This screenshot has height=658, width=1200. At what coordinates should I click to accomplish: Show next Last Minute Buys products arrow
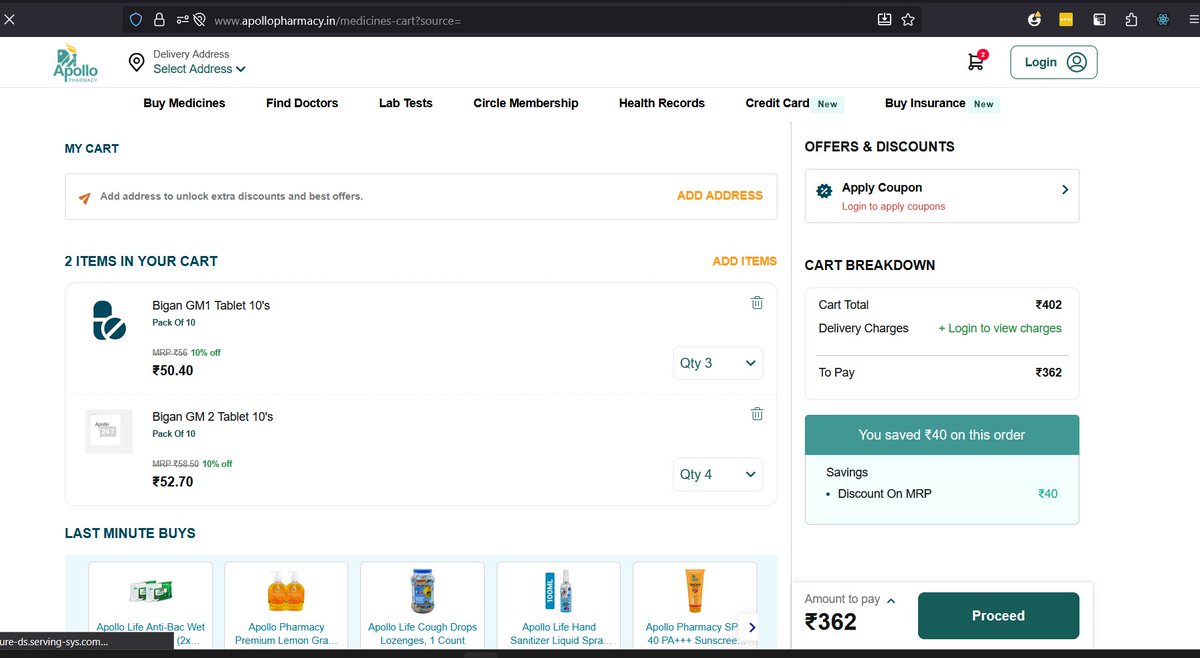point(752,627)
